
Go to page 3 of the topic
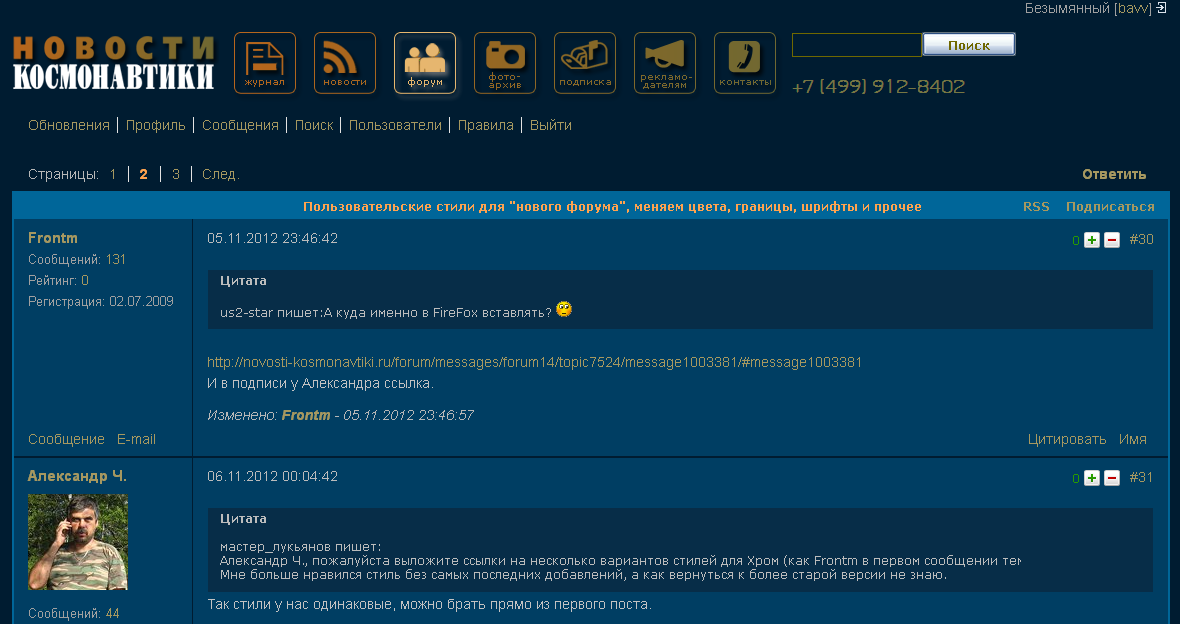[175, 175]
